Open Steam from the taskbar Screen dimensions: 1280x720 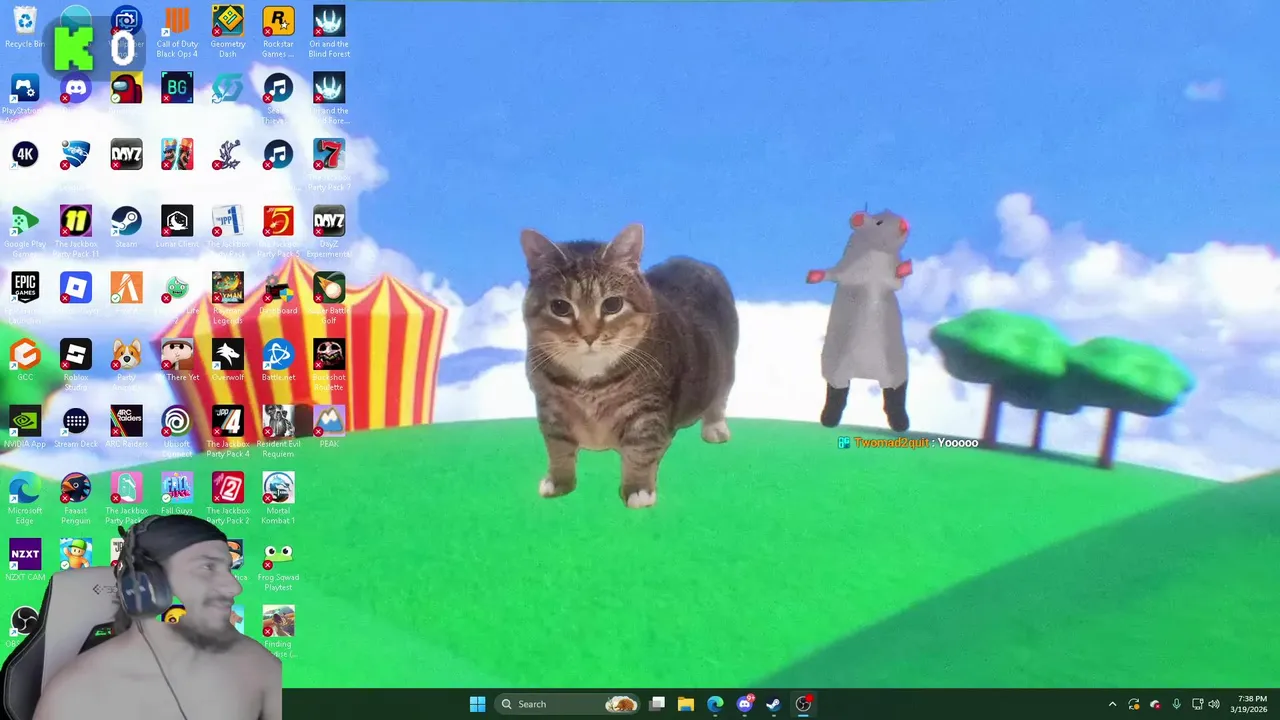[773, 704]
